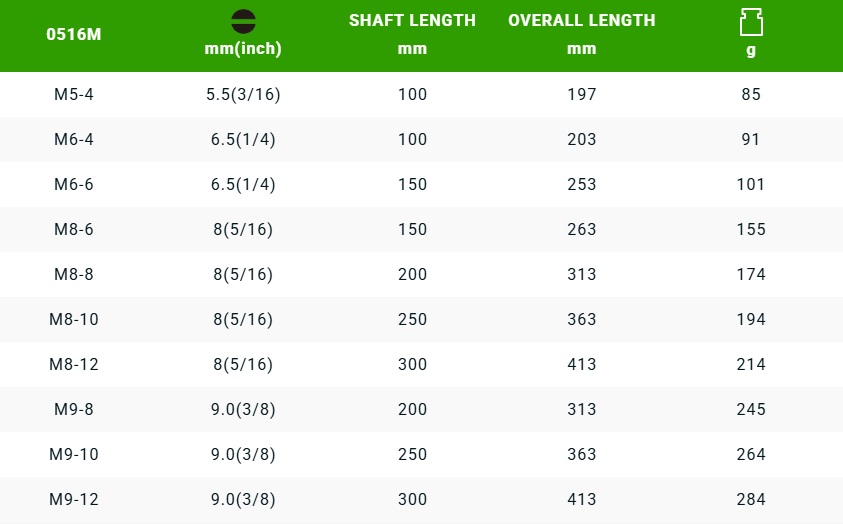Select the M8-10 model cell
Screen dimensions: 843x524
click(74, 320)
